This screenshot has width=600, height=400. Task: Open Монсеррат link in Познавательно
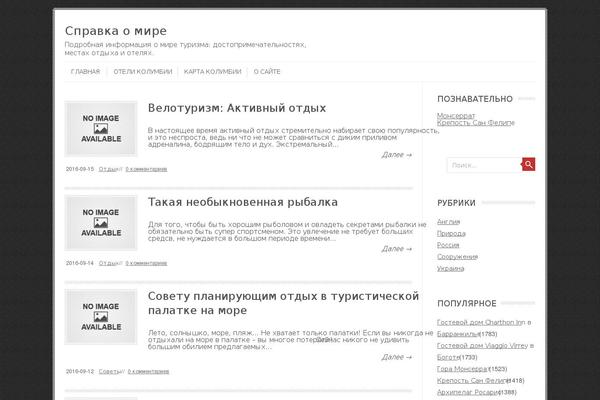coord(456,115)
